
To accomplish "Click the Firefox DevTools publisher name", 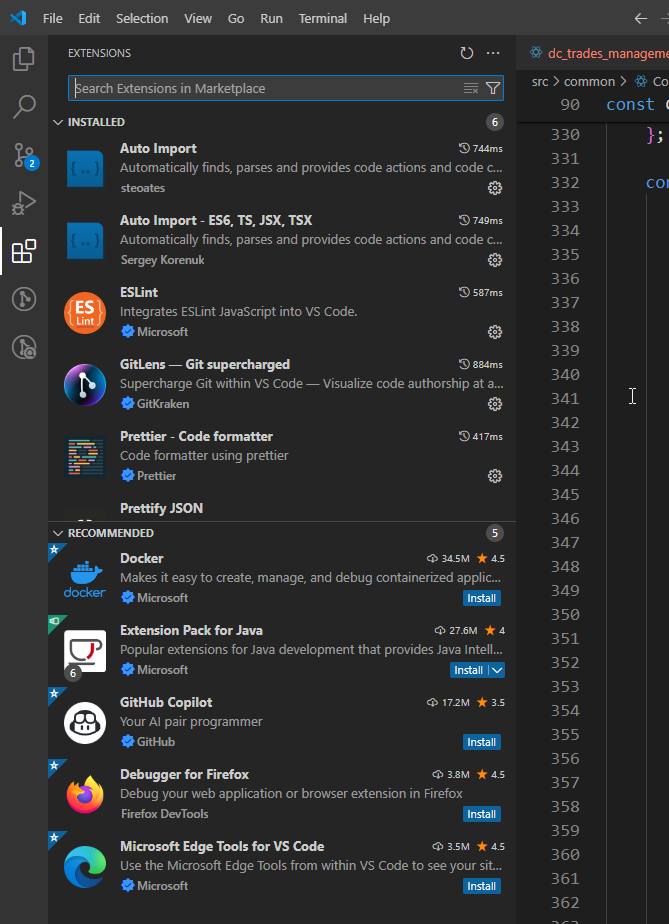I will (x=164, y=814).
